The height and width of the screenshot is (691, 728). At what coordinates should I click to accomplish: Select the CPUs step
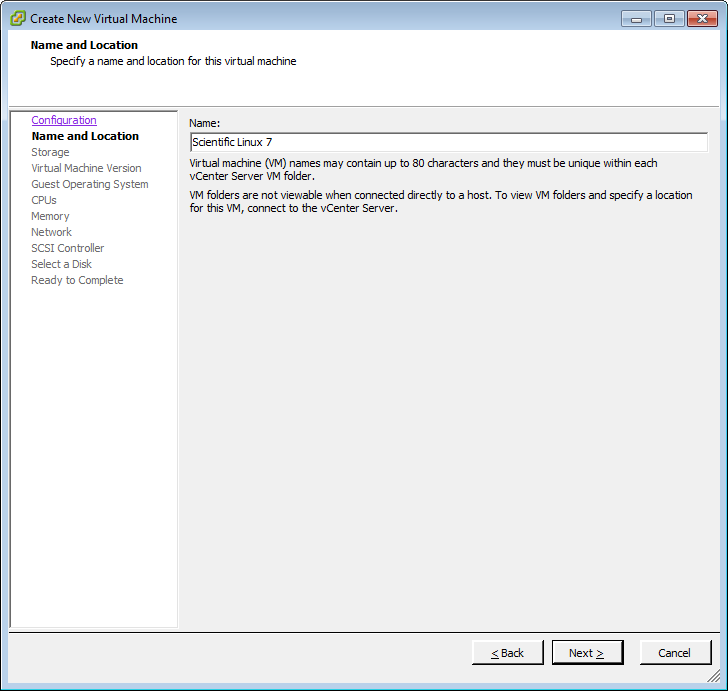point(44,200)
